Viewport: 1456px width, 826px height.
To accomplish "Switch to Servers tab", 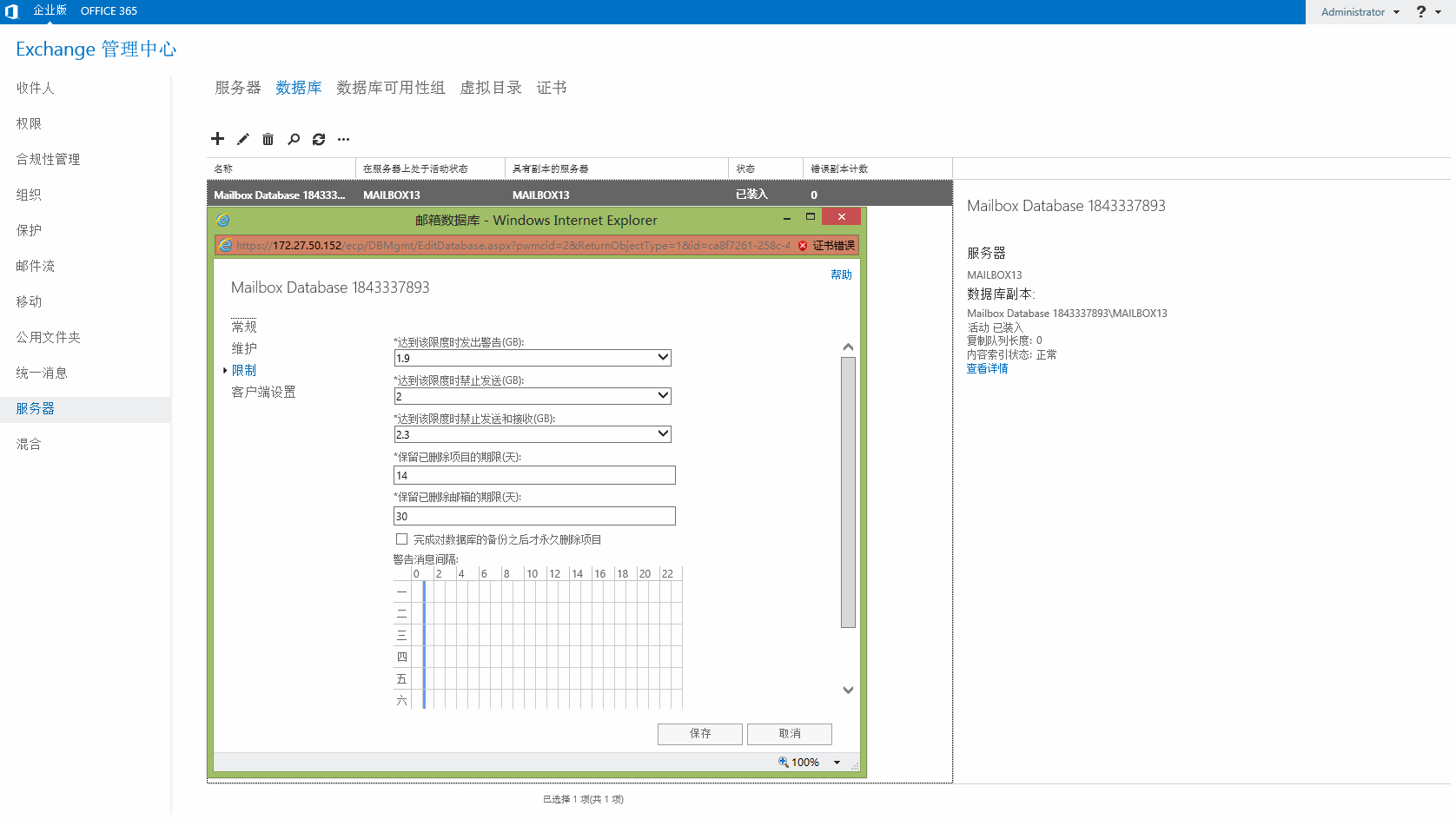I will coord(238,88).
